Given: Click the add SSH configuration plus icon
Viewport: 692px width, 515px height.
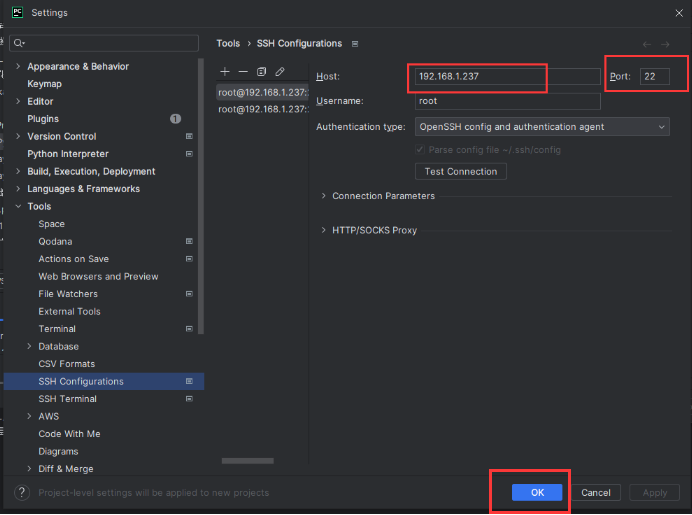Looking at the screenshot, I should pos(225,72).
